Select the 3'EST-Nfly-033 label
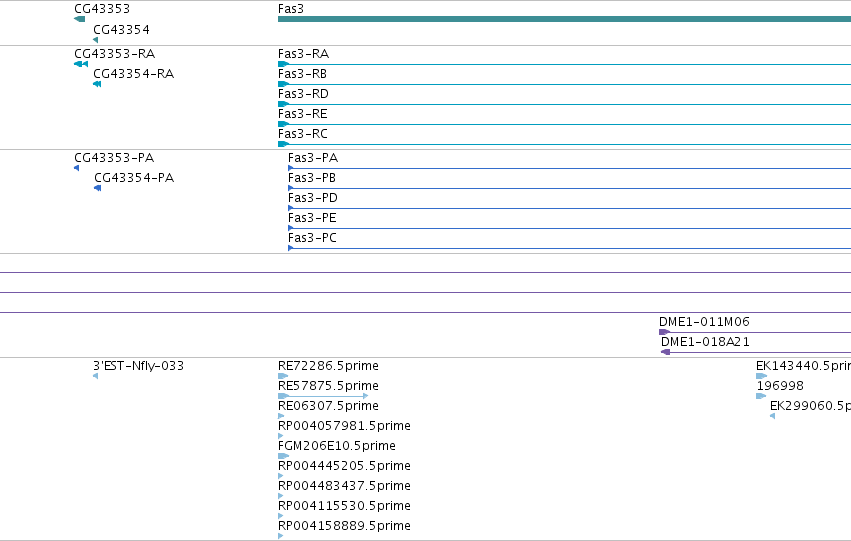 (x=138, y=366)
